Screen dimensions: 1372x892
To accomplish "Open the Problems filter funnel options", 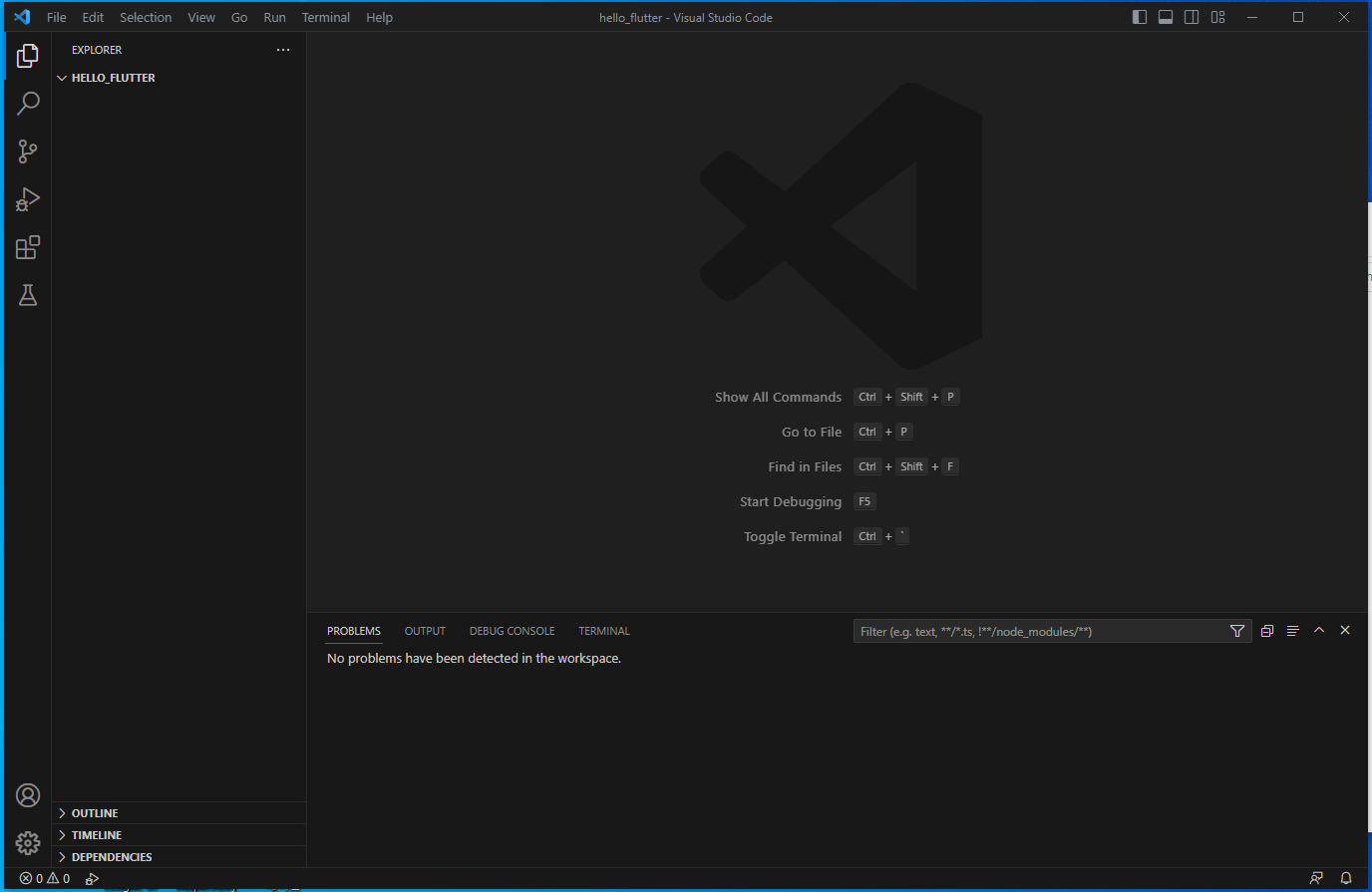I will coord(1237,631).
